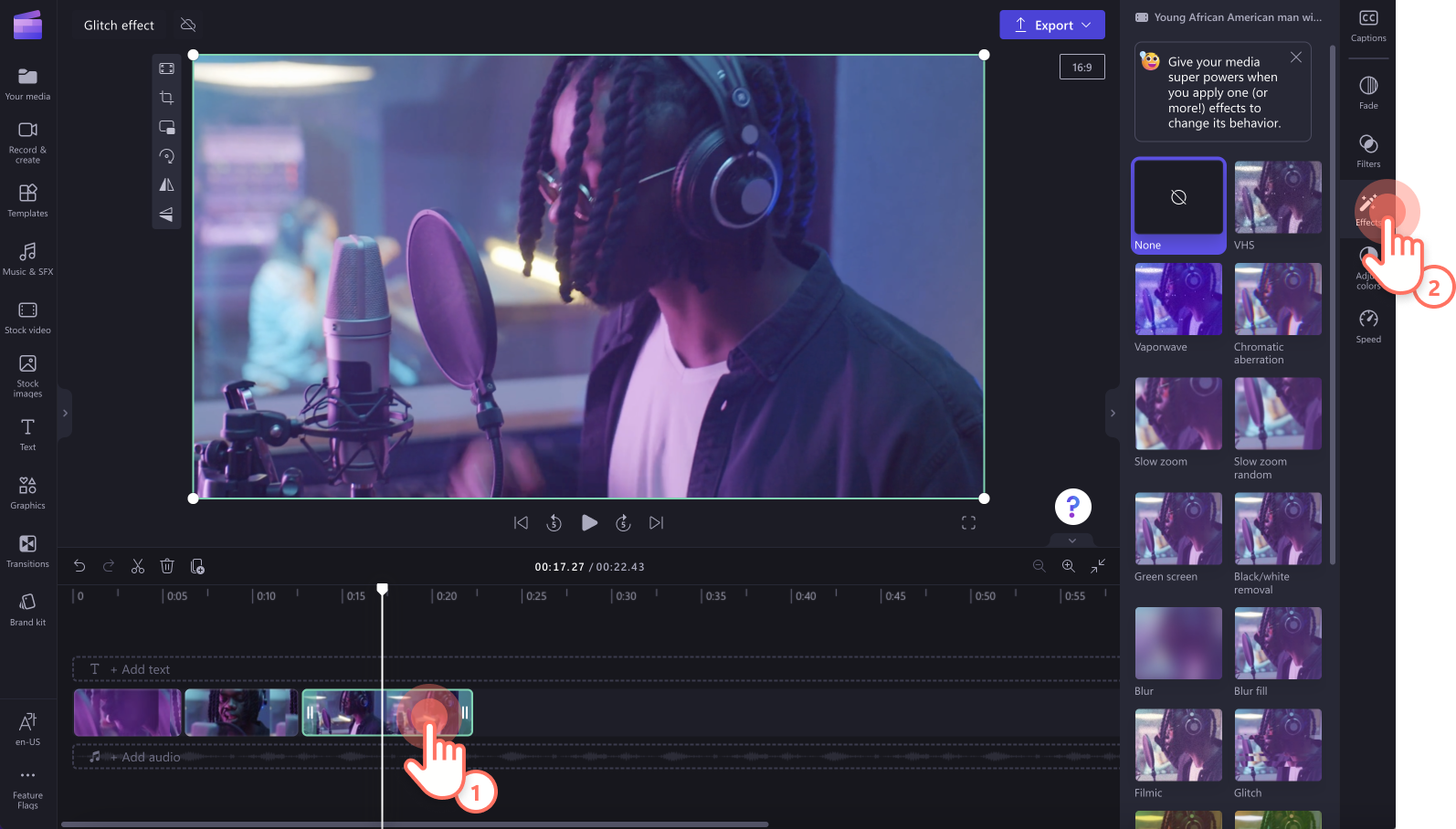
Task: Open Music & SFX library
Action: point(27,259)
